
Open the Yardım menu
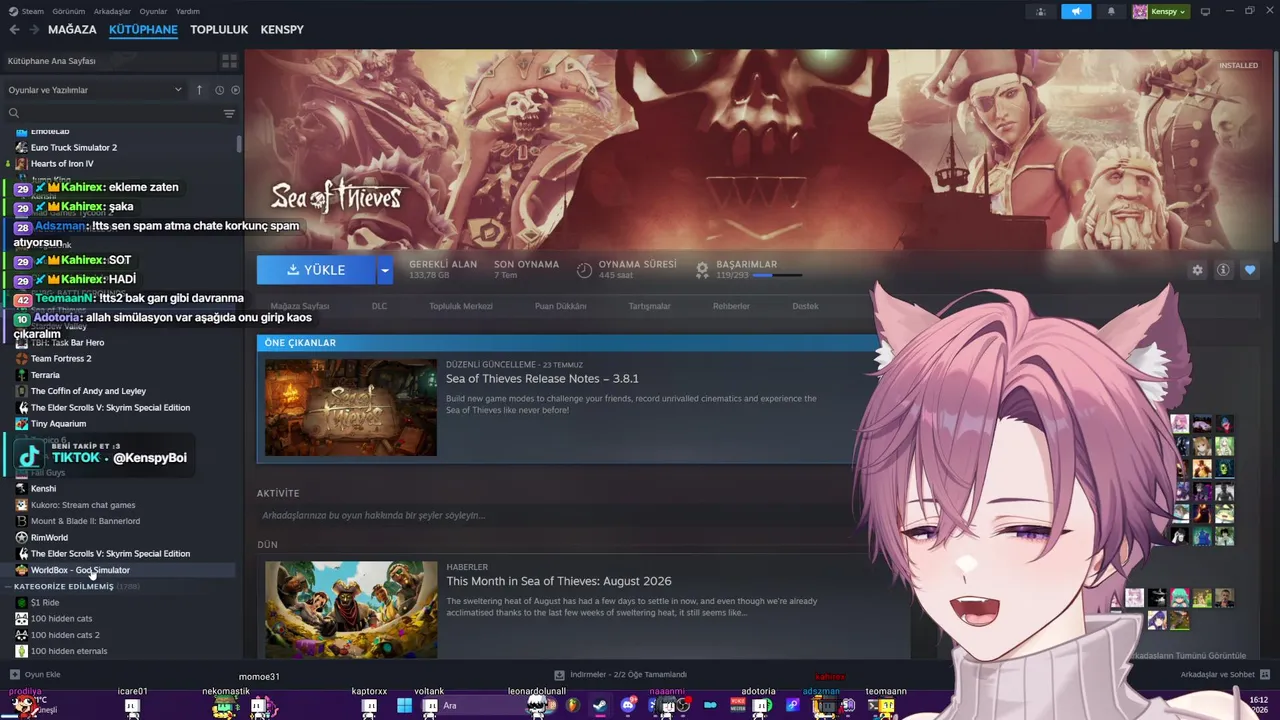coord(188,11)
